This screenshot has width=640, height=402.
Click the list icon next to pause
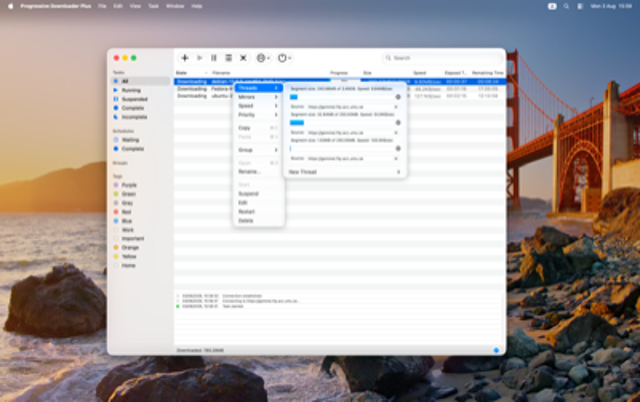click(229, 58)
